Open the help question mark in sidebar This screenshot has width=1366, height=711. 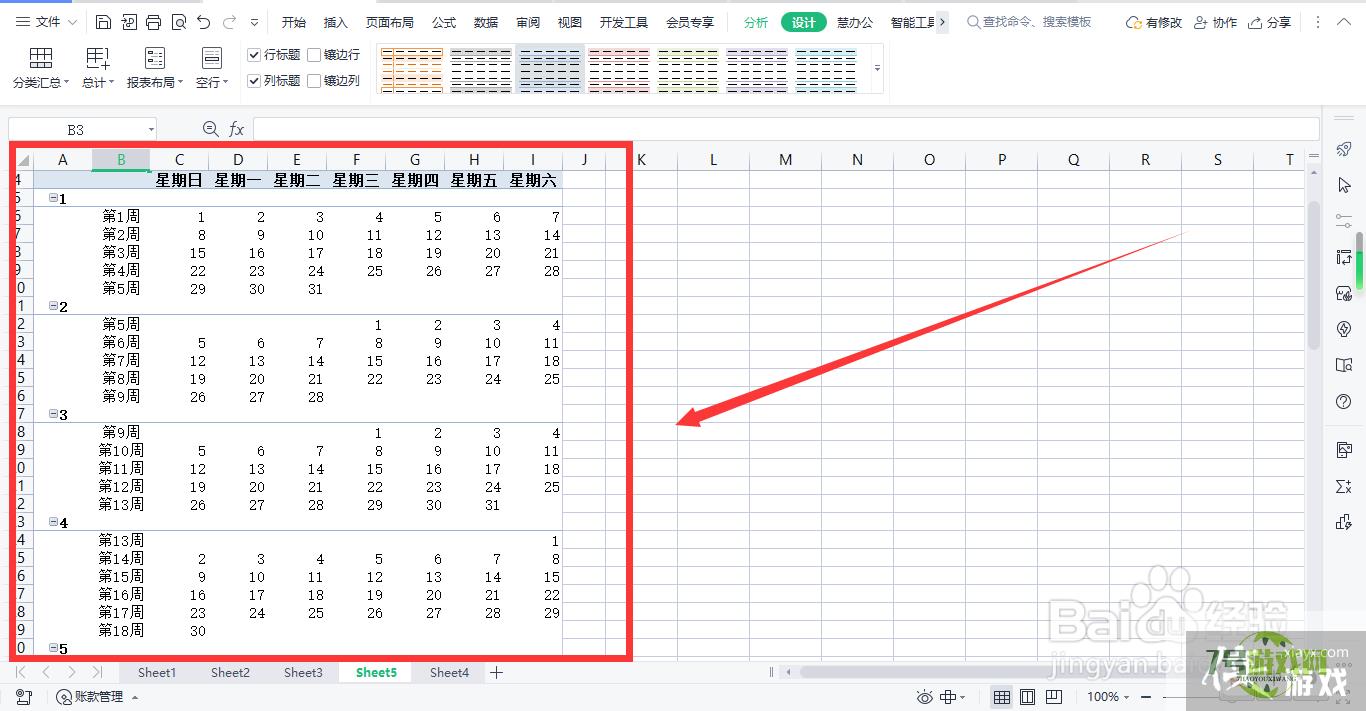(1344, 402)
